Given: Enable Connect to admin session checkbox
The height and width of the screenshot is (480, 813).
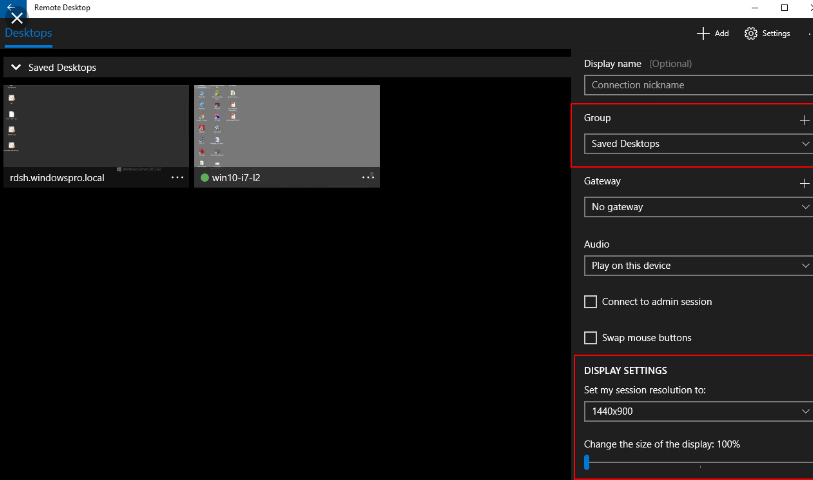Looking at the screenshot, I should click(x=591, y=302).
